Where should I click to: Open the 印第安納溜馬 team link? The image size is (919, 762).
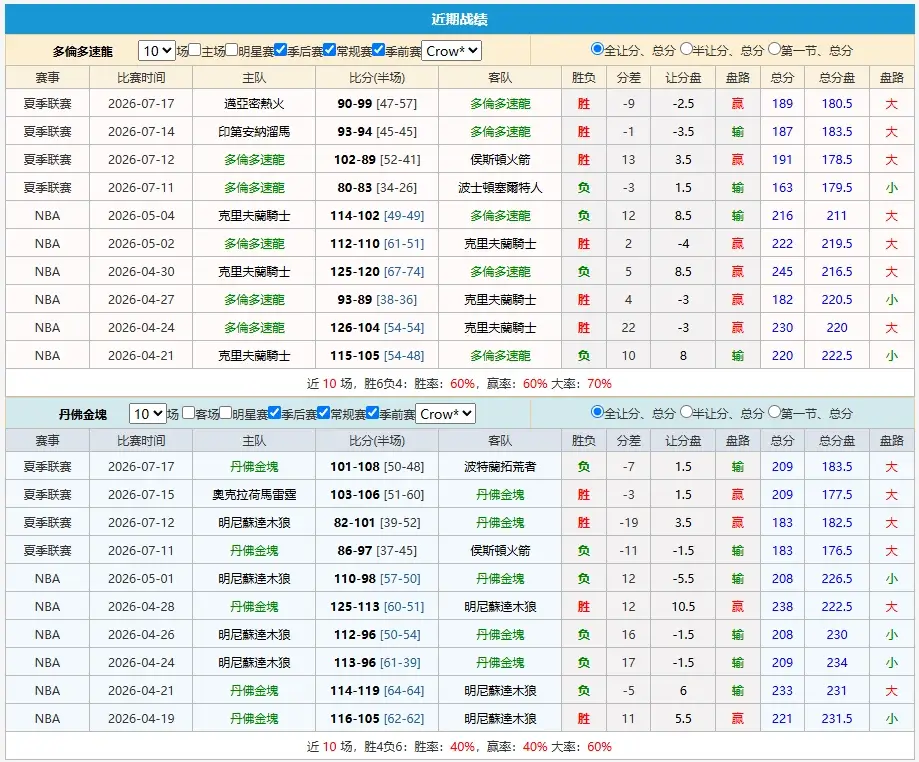[x=254, y=132]
